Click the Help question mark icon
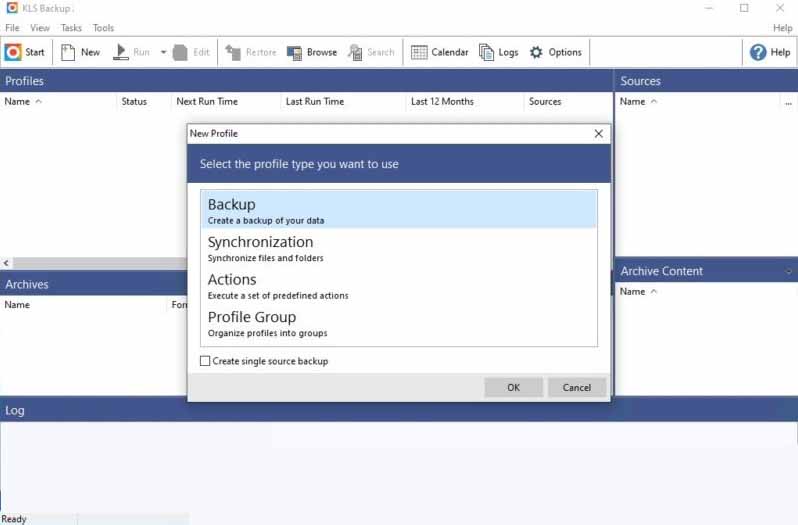 point(758,52)
